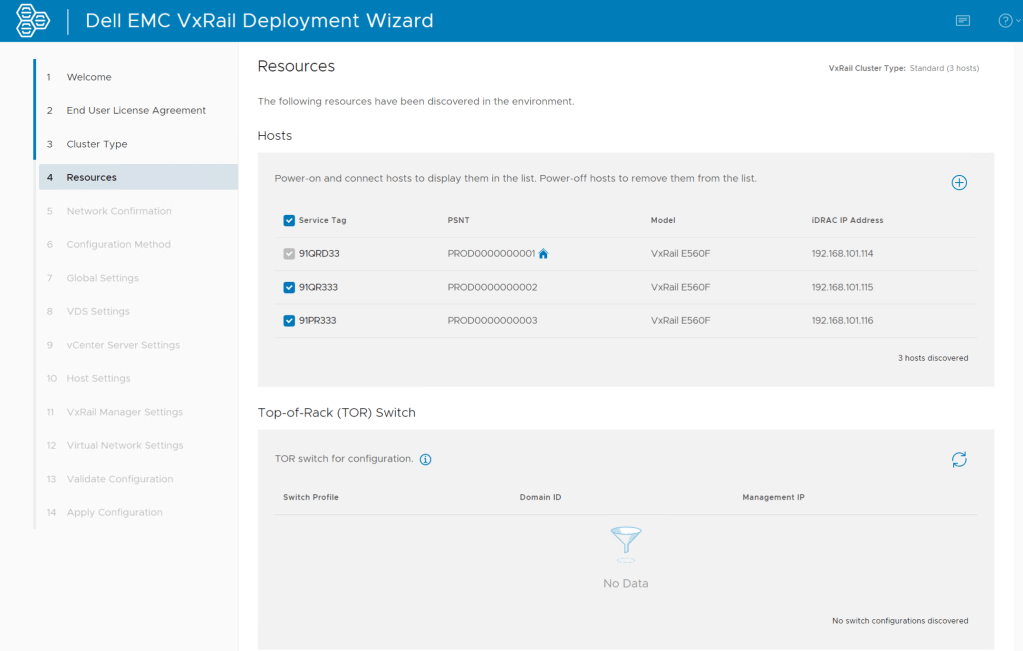1023x651 pixels.
Task: Click the iDRAC IP Address column header
Action: pos(847,220)
